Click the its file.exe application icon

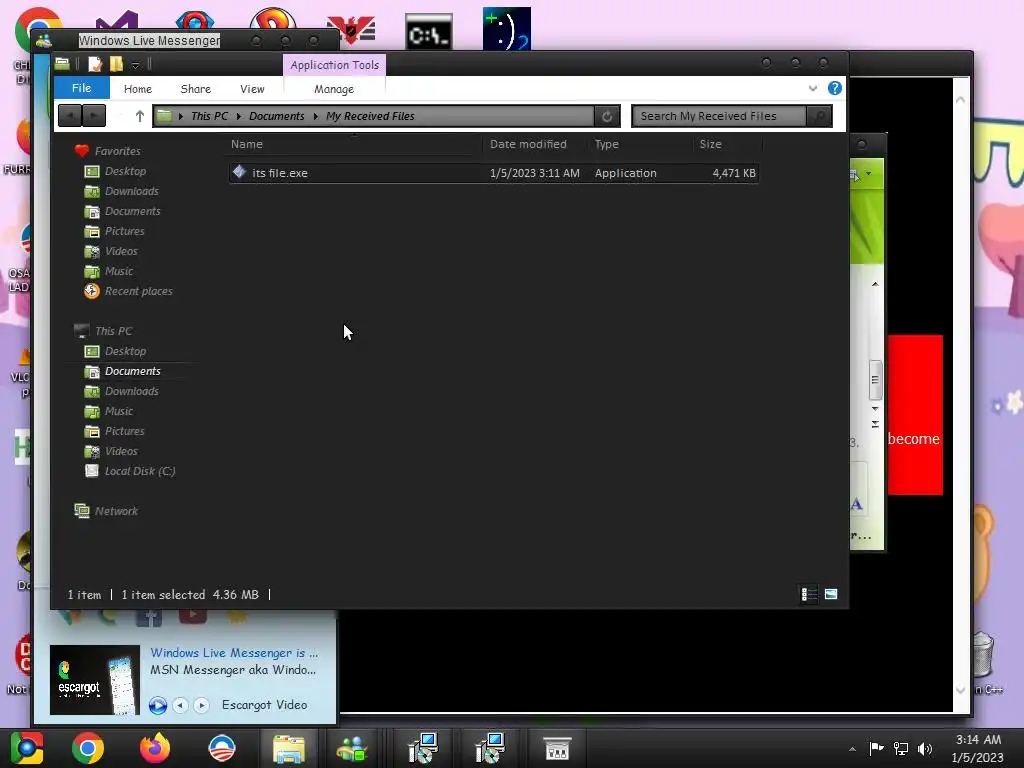click(x=239, y=172)
